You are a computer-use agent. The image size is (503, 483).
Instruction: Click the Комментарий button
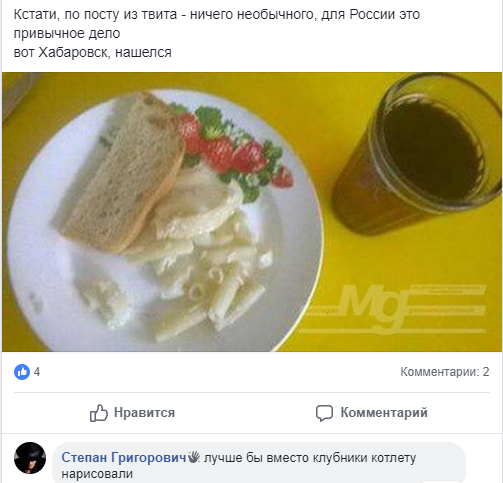click(372, 413)
